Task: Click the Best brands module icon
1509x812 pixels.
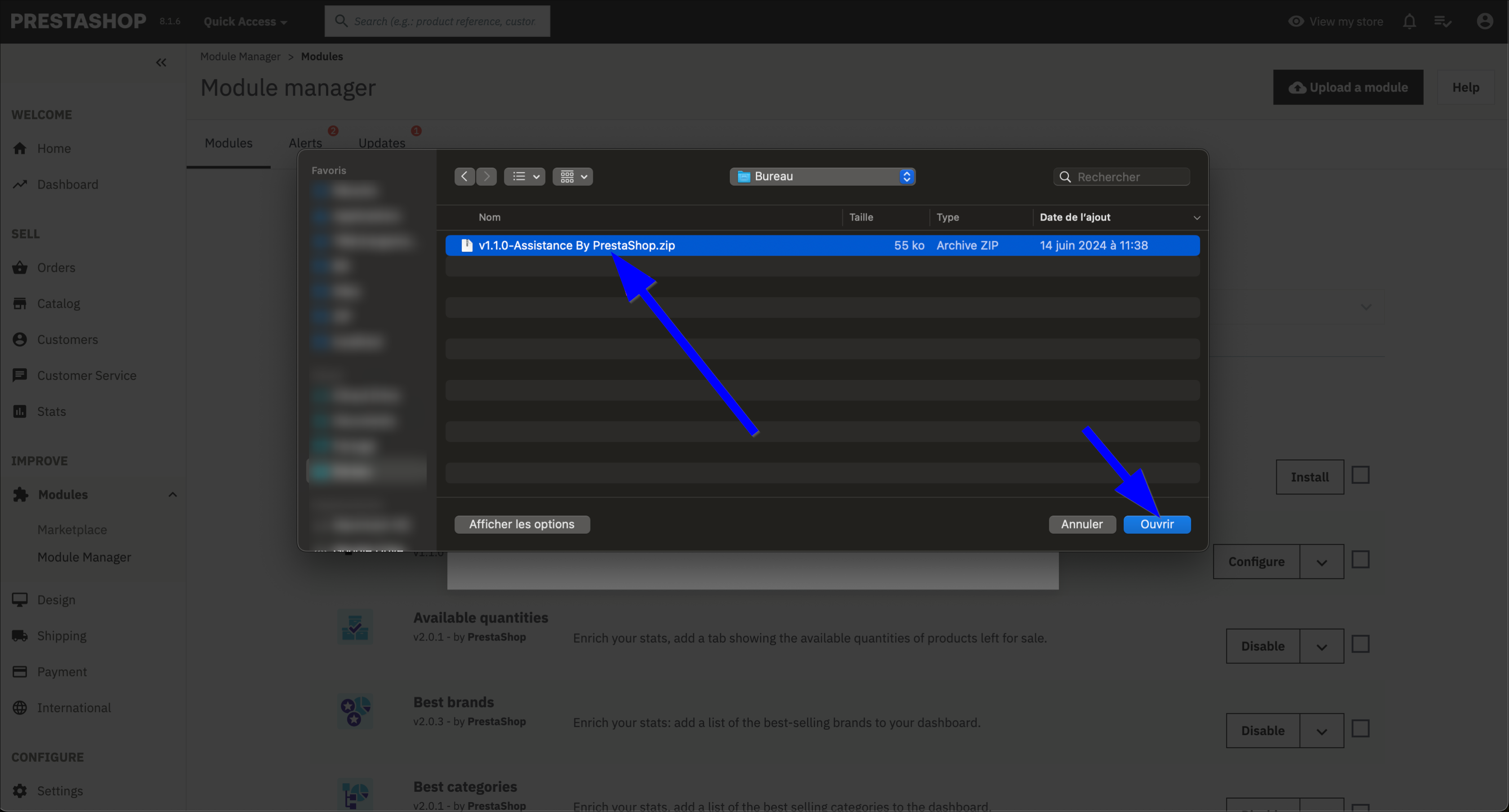Action: point(355,711)
